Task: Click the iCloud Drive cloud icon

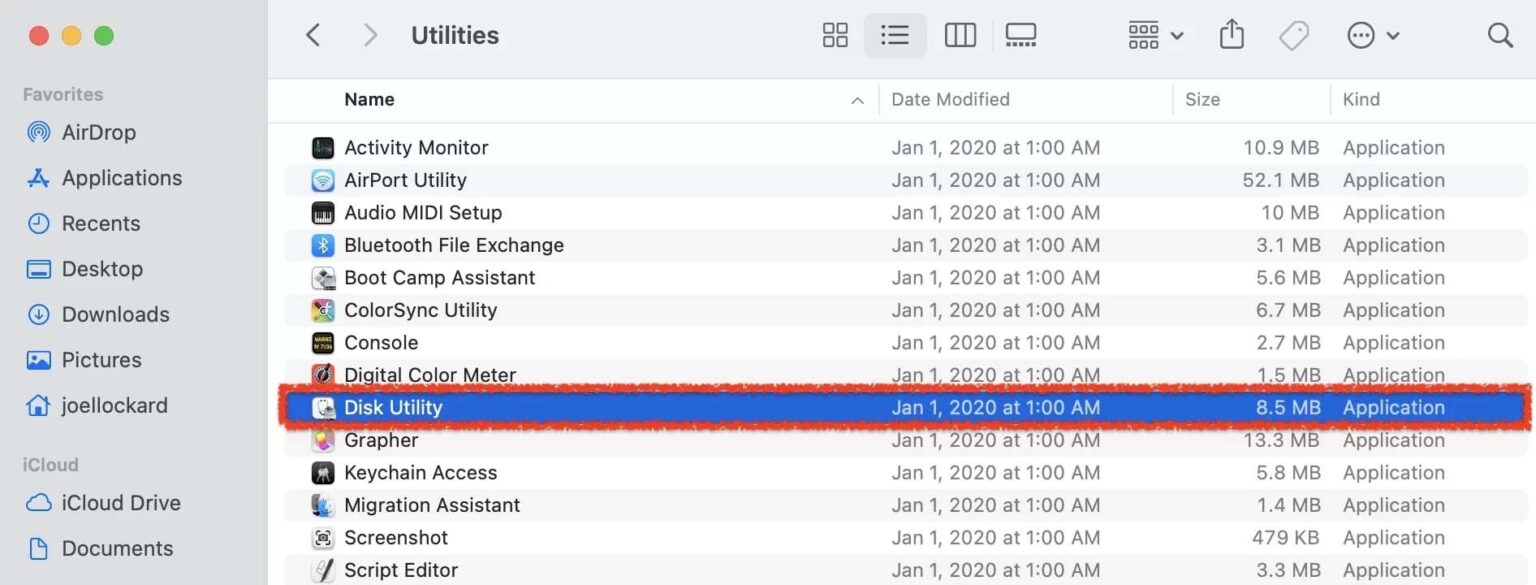Action: tap(37, 502)
